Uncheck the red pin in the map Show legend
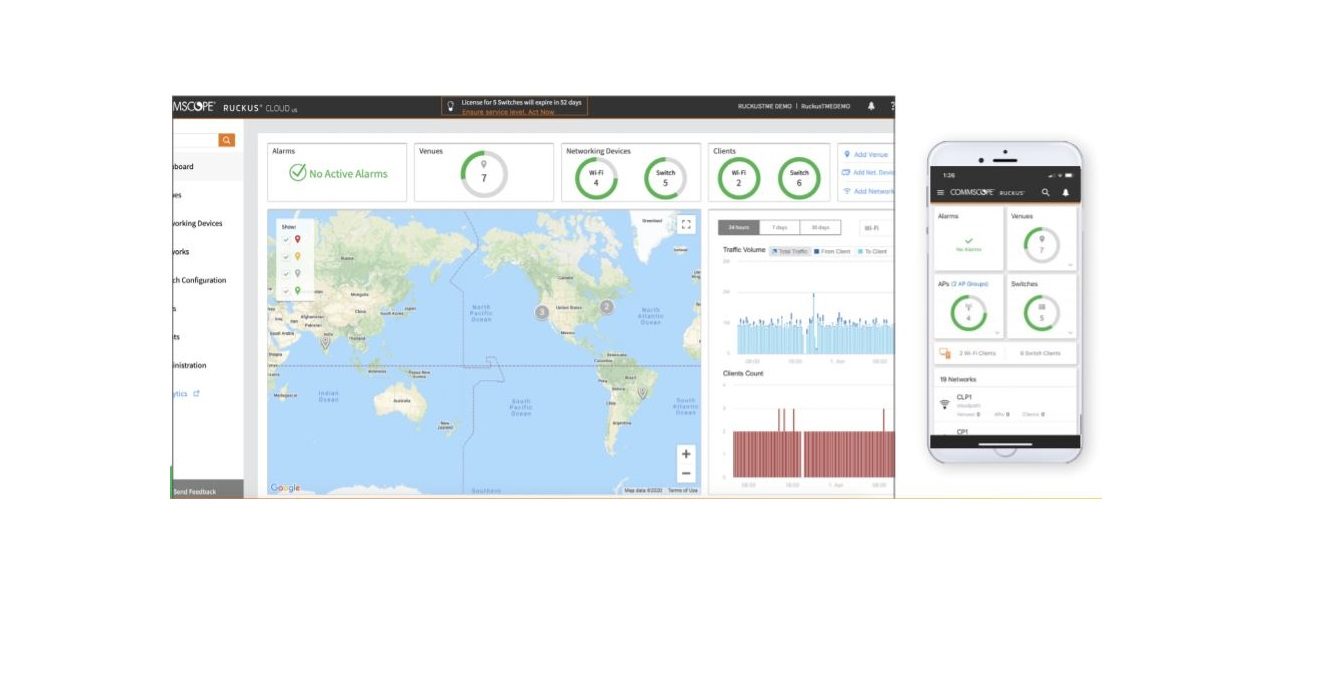Viewport: 1326px width, 678px height. point(286,239)
